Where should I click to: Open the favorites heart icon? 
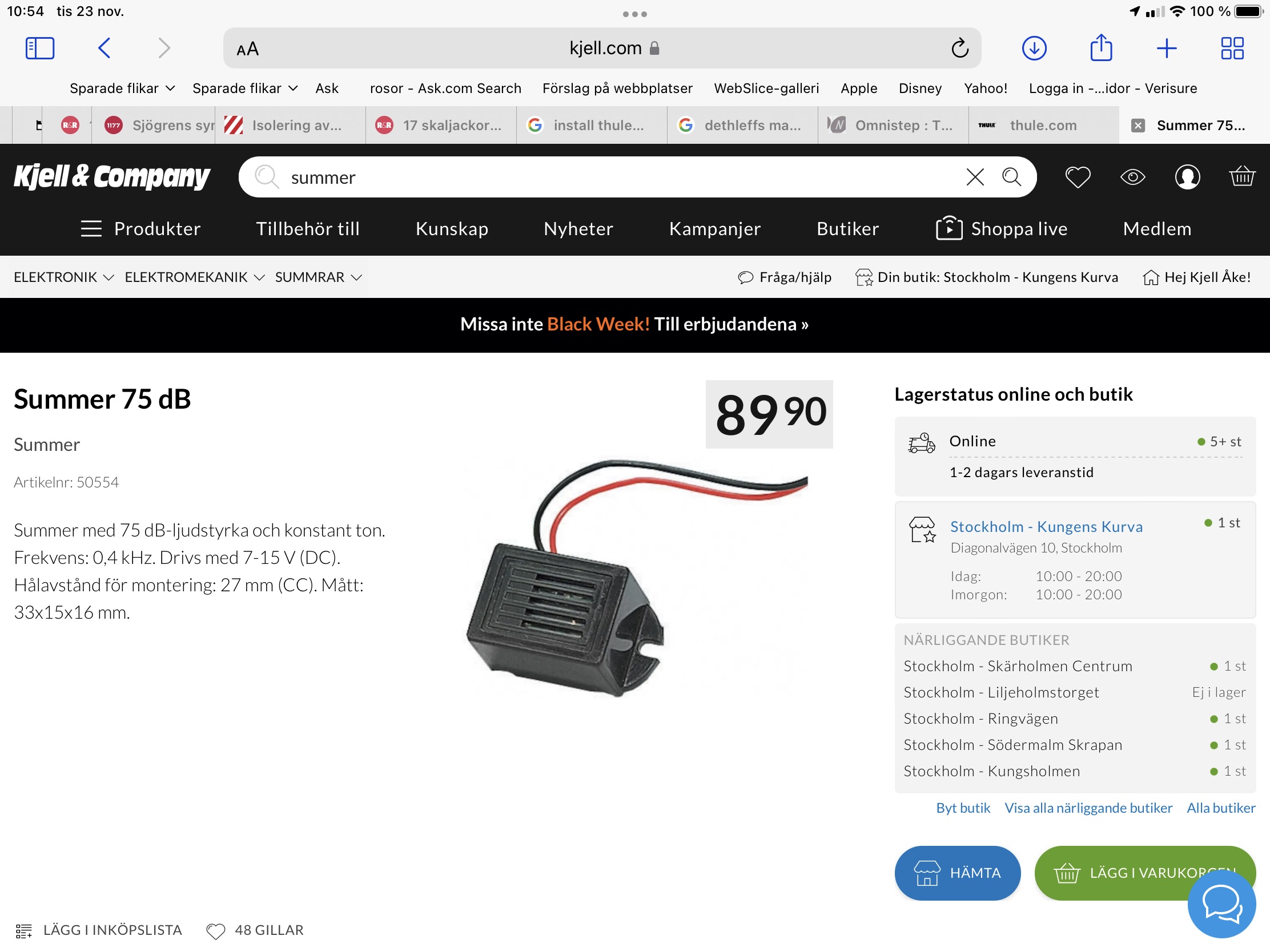point(1078,177)
